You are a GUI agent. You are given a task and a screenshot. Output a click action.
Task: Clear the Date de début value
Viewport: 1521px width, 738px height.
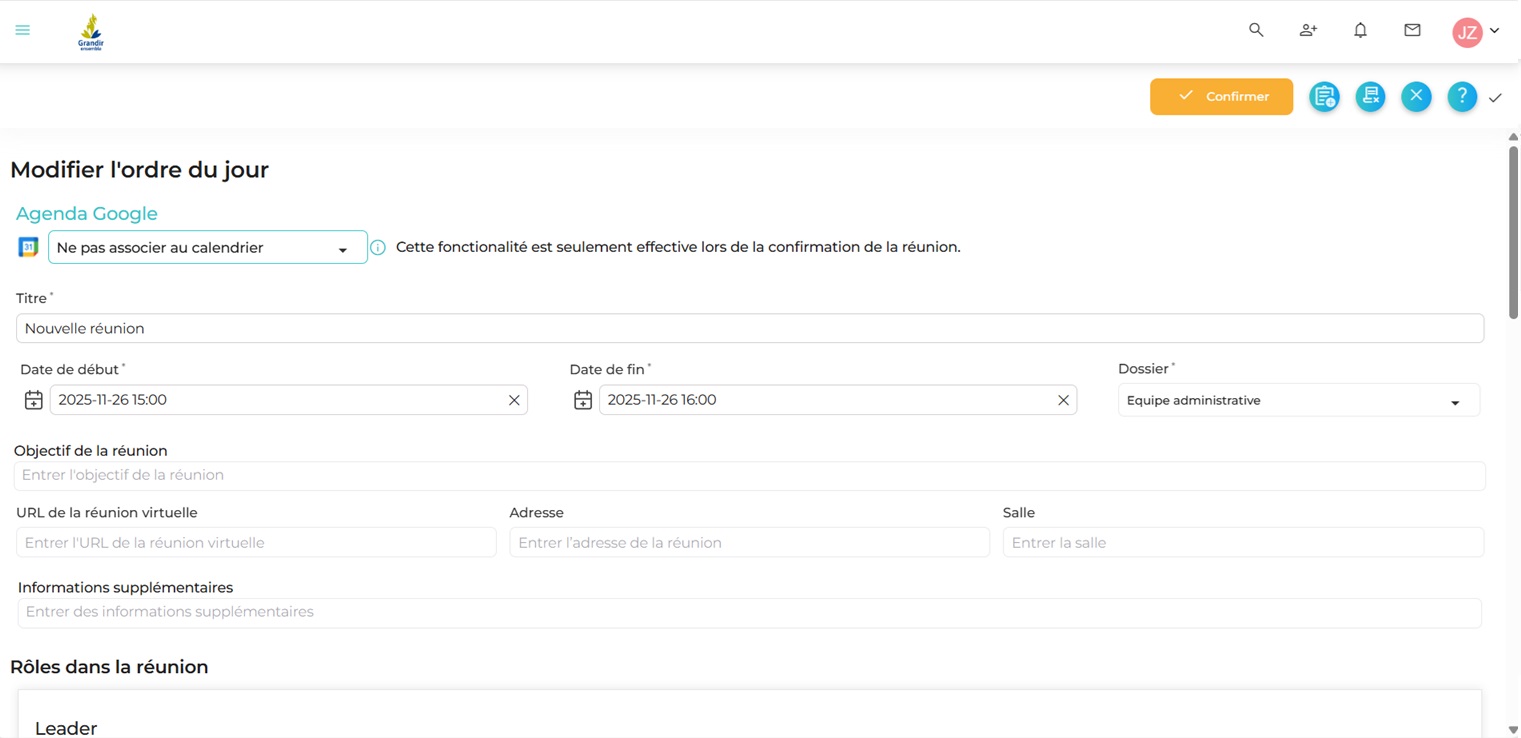[x=514, y=400]
